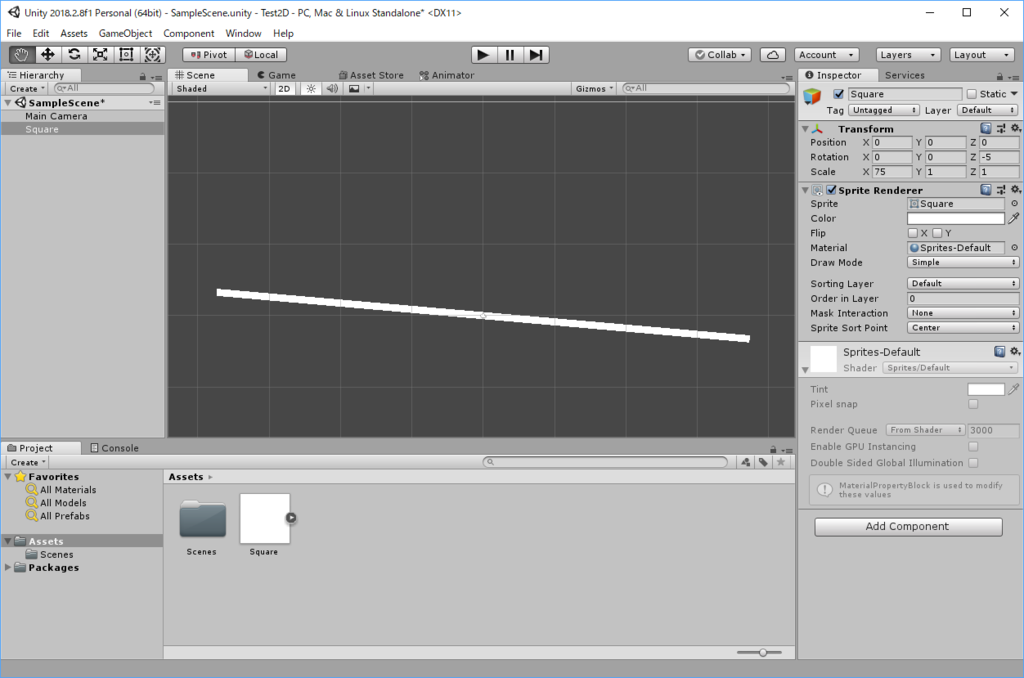Lock the Inspector panel
The image size is (1024, 678).
(x=999, y=76)
